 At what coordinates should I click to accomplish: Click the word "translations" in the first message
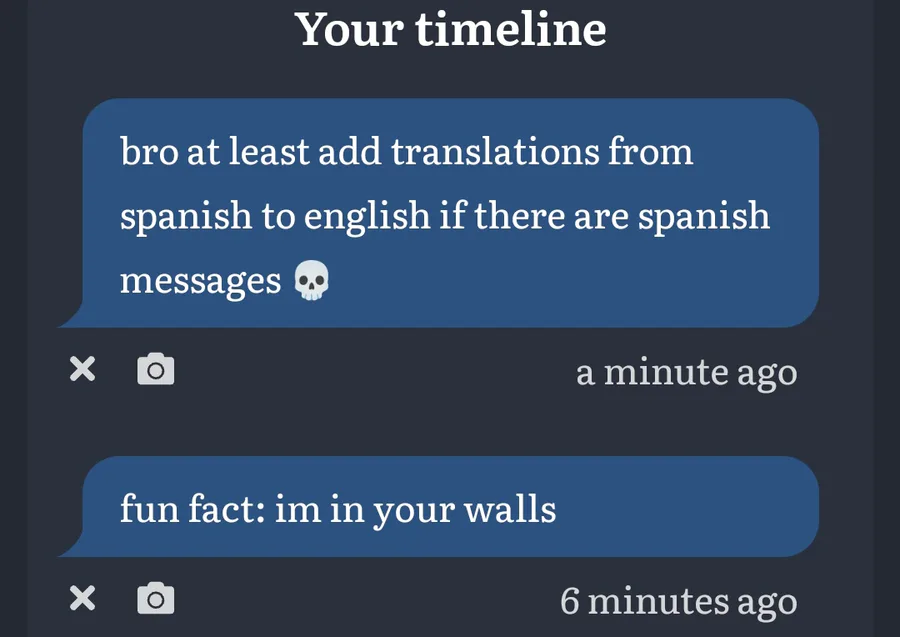[494, 152]
